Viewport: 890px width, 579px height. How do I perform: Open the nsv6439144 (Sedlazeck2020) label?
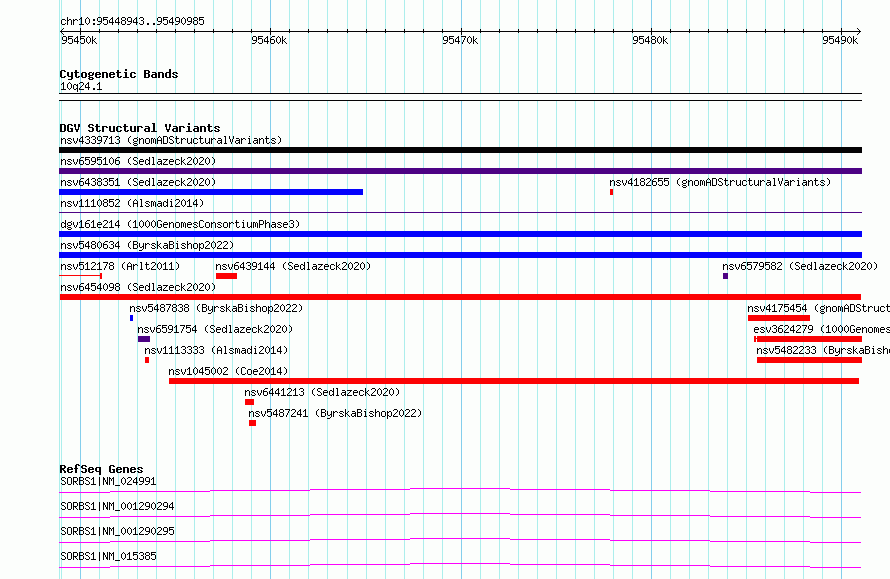point(293,266)
